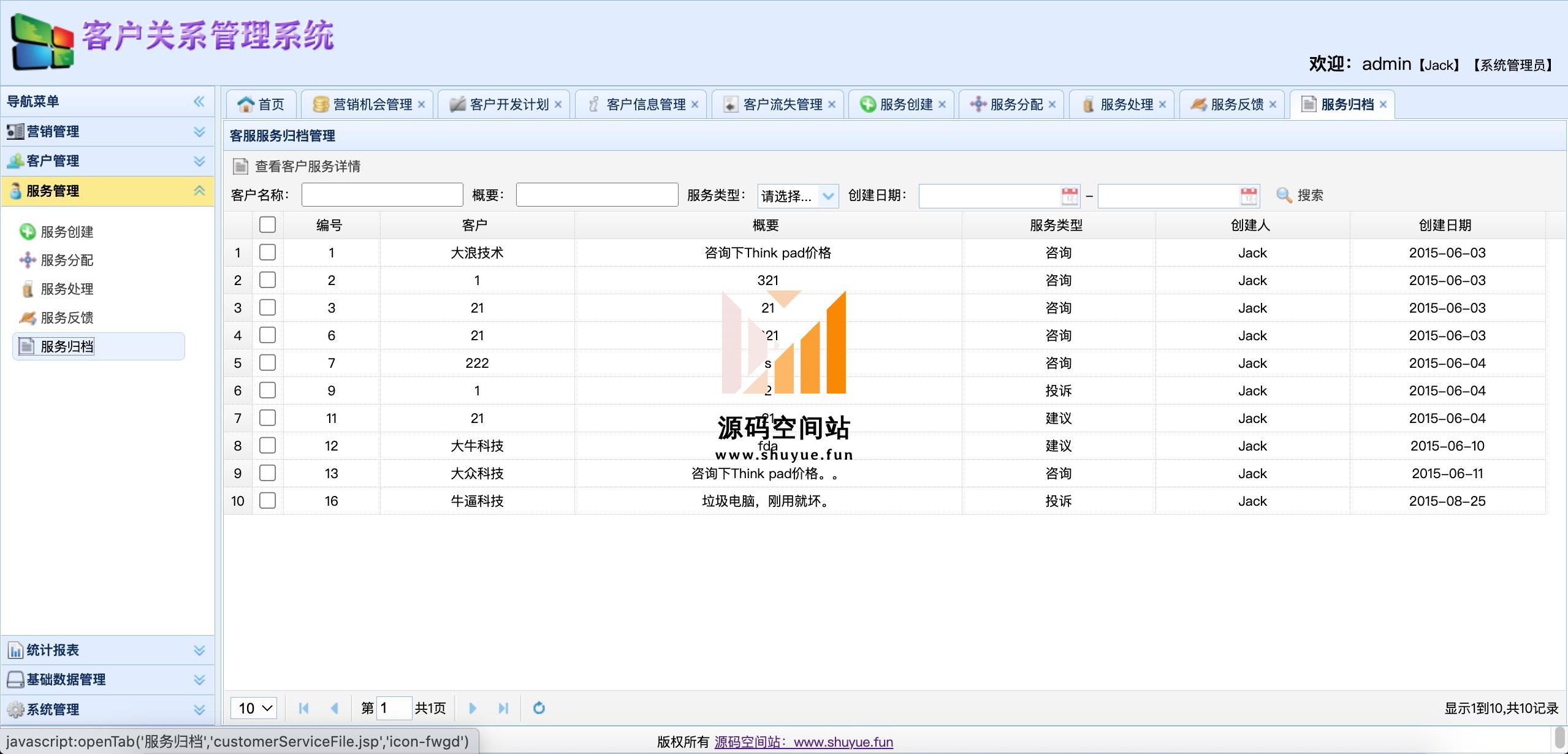Click the 查看客户服务详情 toolbar icon
Image resolution: width=1568 pixels, height=754 pixels.
click(240, 166)
